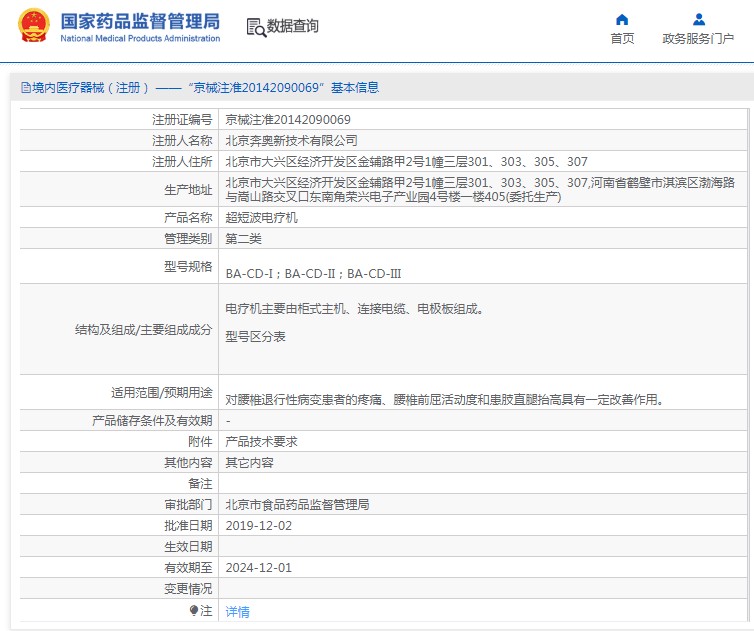Click model spec BA-CD-I；BA-CD-II；BA-CD-III

click(313, 273)
